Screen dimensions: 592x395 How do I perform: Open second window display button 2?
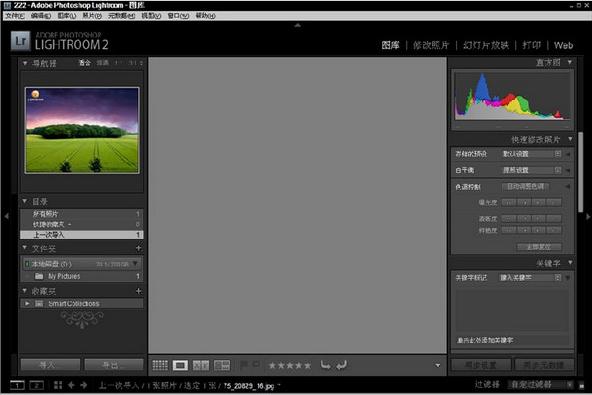(x=37, y=385)
